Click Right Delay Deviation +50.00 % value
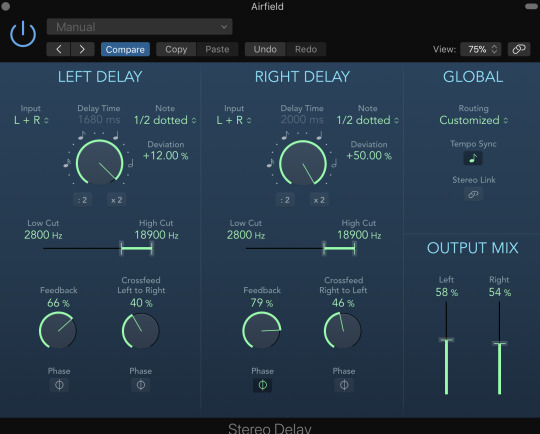This screenshot has width=540, height=434. point(369,156)
